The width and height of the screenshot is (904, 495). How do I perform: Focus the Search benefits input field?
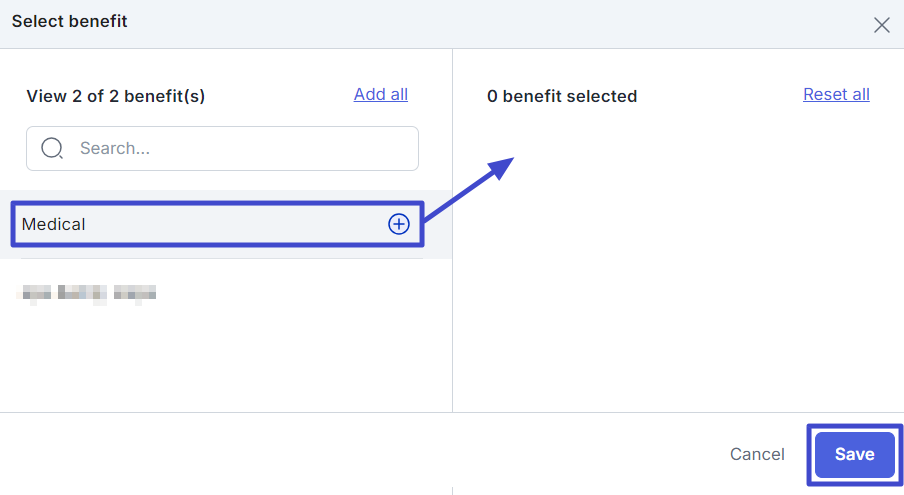coord(240,148)
